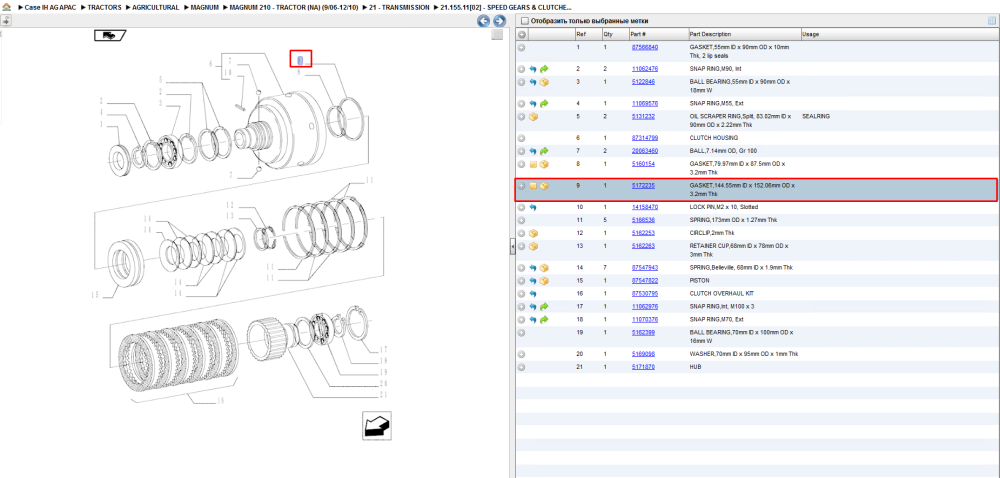Image resolution: width=1000 pixels, height=478 pixels.
Task: Click the blue arrow for CLUTCH OVERHAUL KIT
Action: (x=533, y=294)
